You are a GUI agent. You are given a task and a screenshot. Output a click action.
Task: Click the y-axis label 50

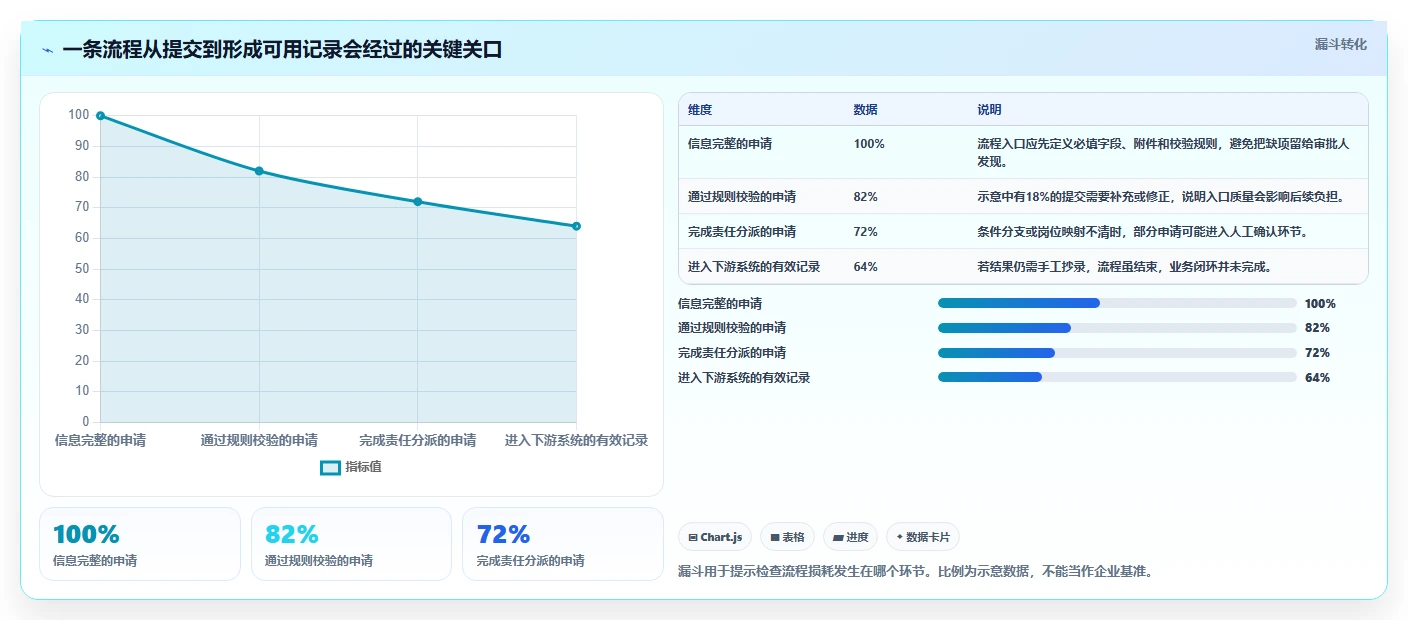[82, 269]
